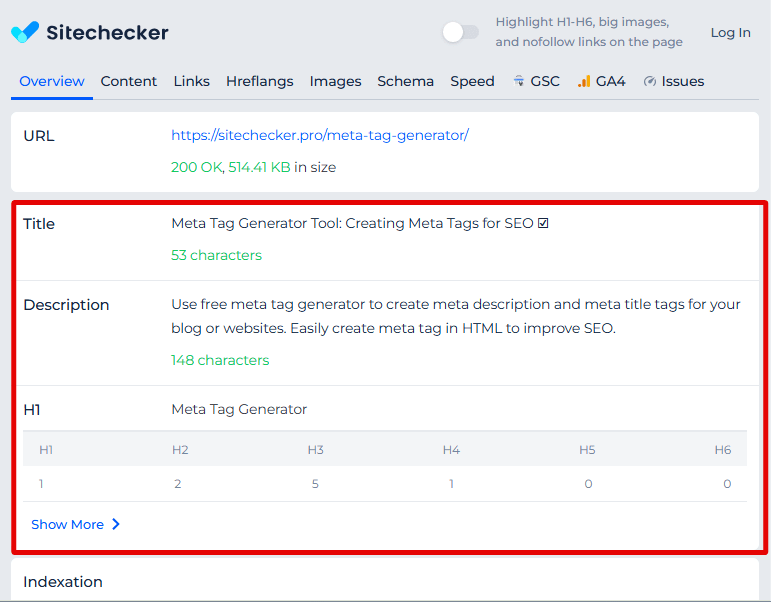Click the "200 OK" status text

pos(196,167)
